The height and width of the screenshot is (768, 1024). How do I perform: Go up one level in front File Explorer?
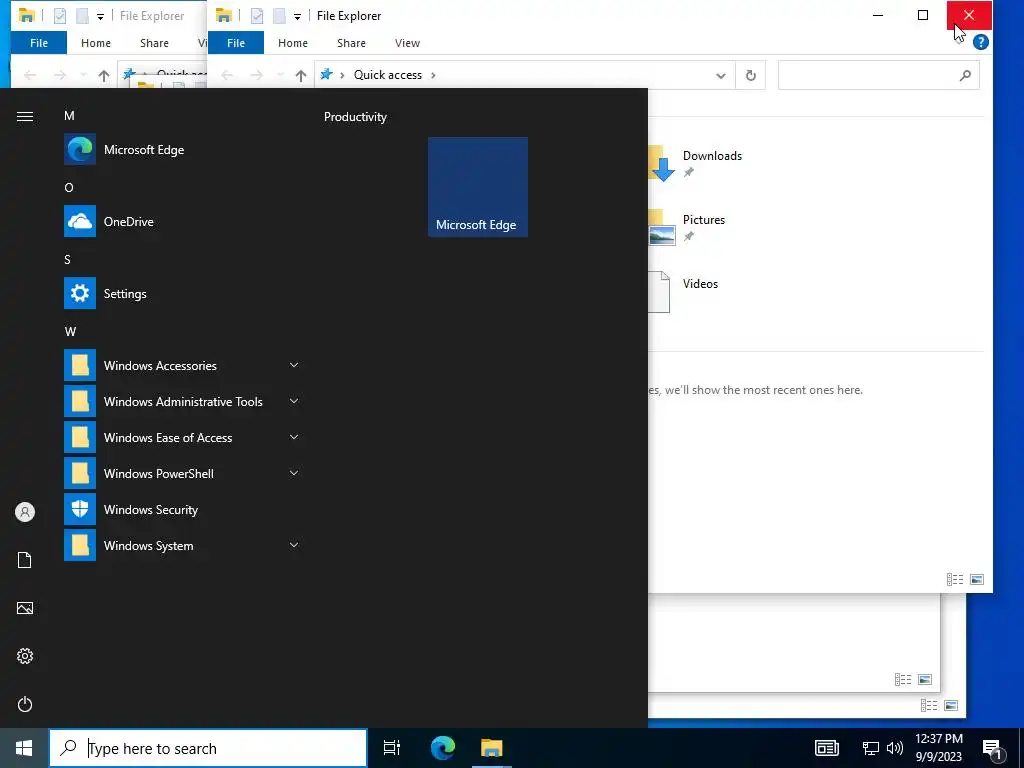pos(300,75)
